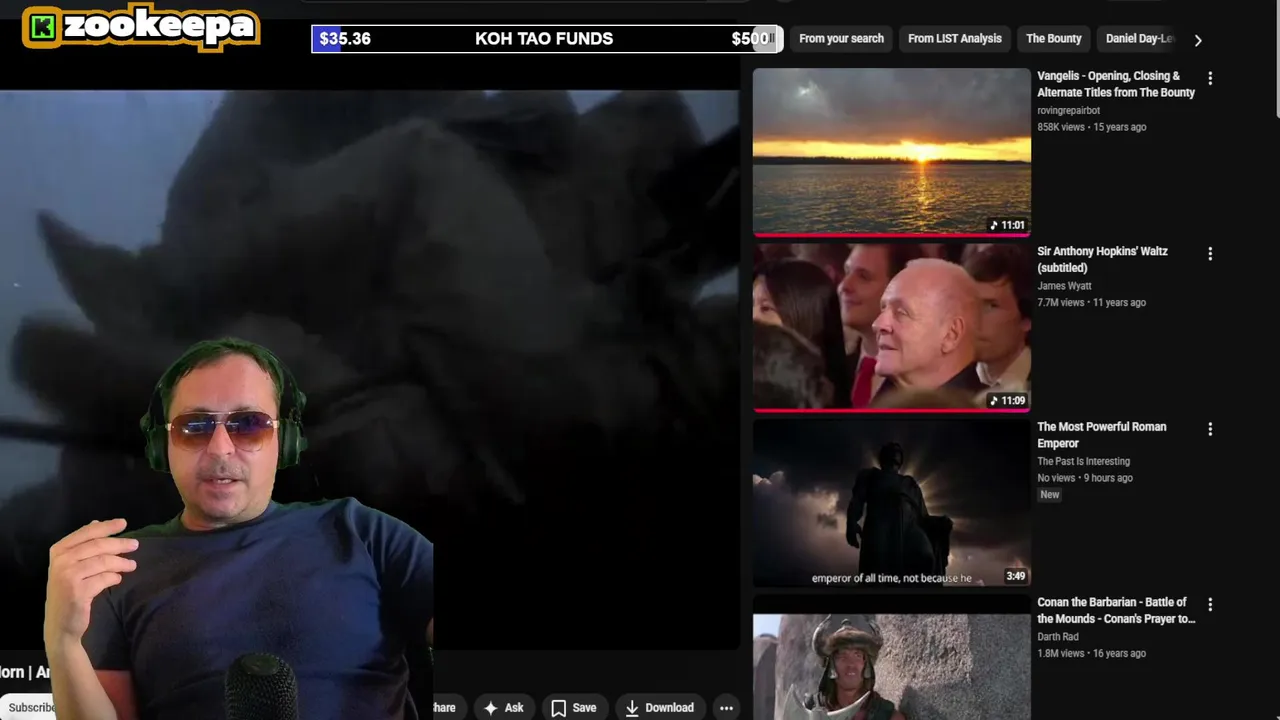Click the KOH TAO FUNDS progress bar
1280x720 pixels.
[546, 39]
